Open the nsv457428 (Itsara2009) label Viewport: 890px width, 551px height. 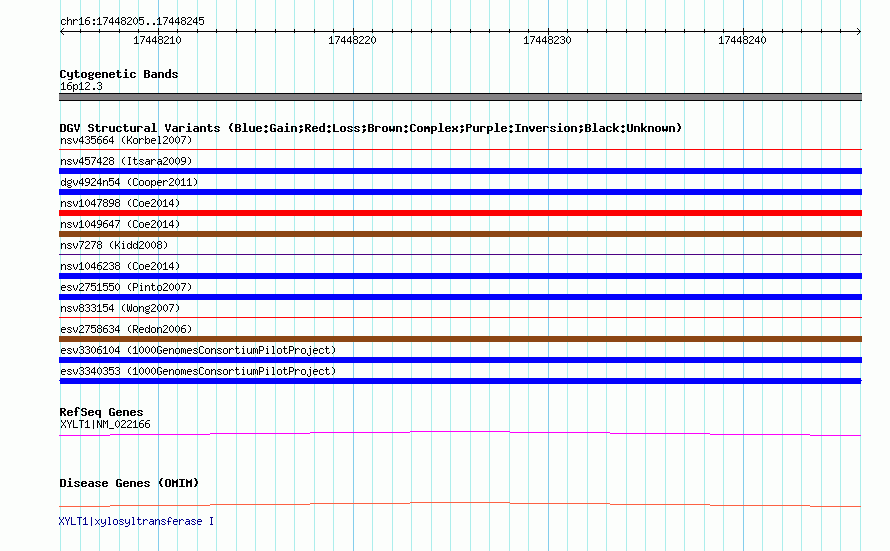126,161
